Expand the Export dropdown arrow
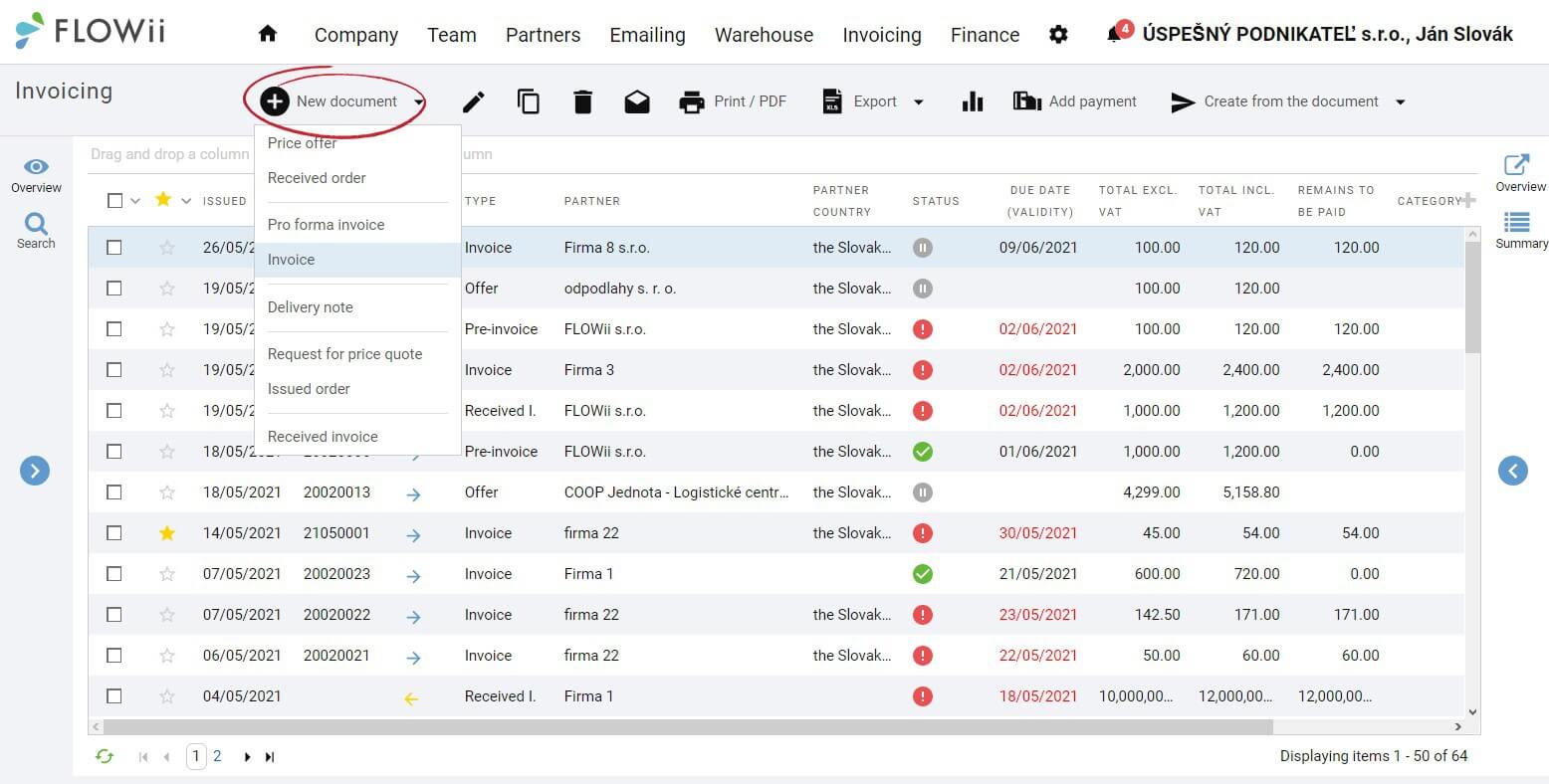Screen dimensions: 1549x784 pos(918,101)
